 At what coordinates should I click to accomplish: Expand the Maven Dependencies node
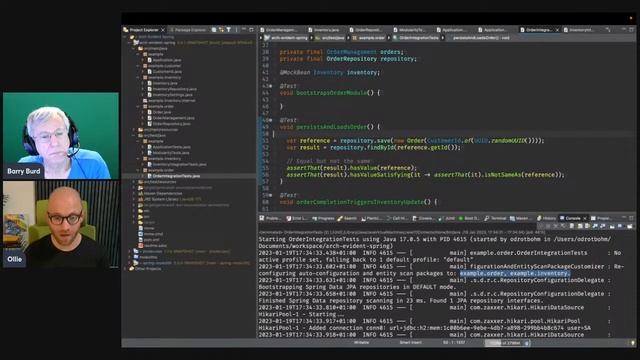pyautogui.click(x=134, y=193)
